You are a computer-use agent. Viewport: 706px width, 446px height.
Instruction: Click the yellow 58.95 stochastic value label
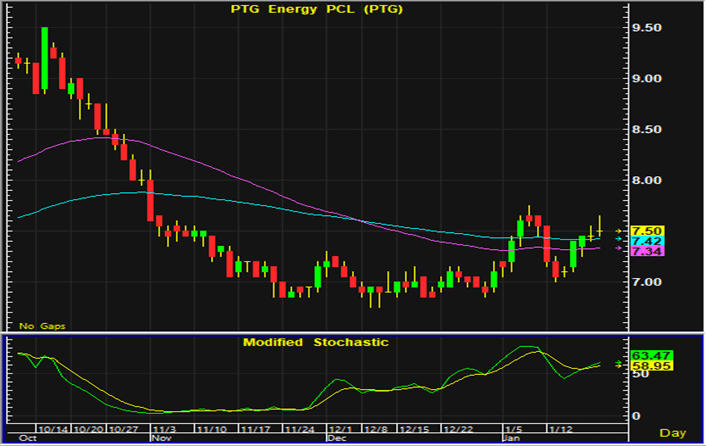pyautogui.click(x=652, y=366)
